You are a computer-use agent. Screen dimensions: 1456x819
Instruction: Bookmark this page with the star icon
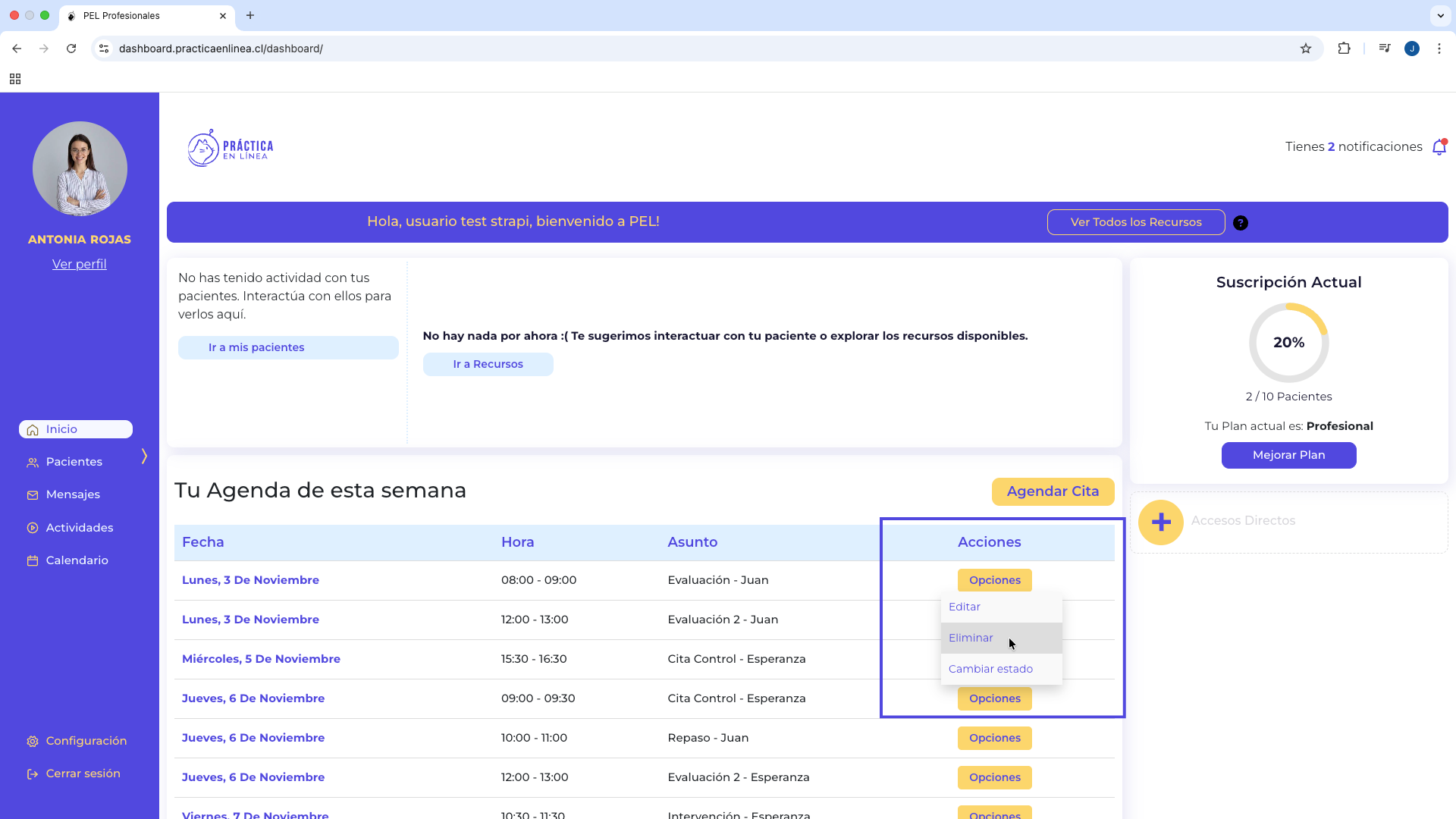click(1305, 49)
